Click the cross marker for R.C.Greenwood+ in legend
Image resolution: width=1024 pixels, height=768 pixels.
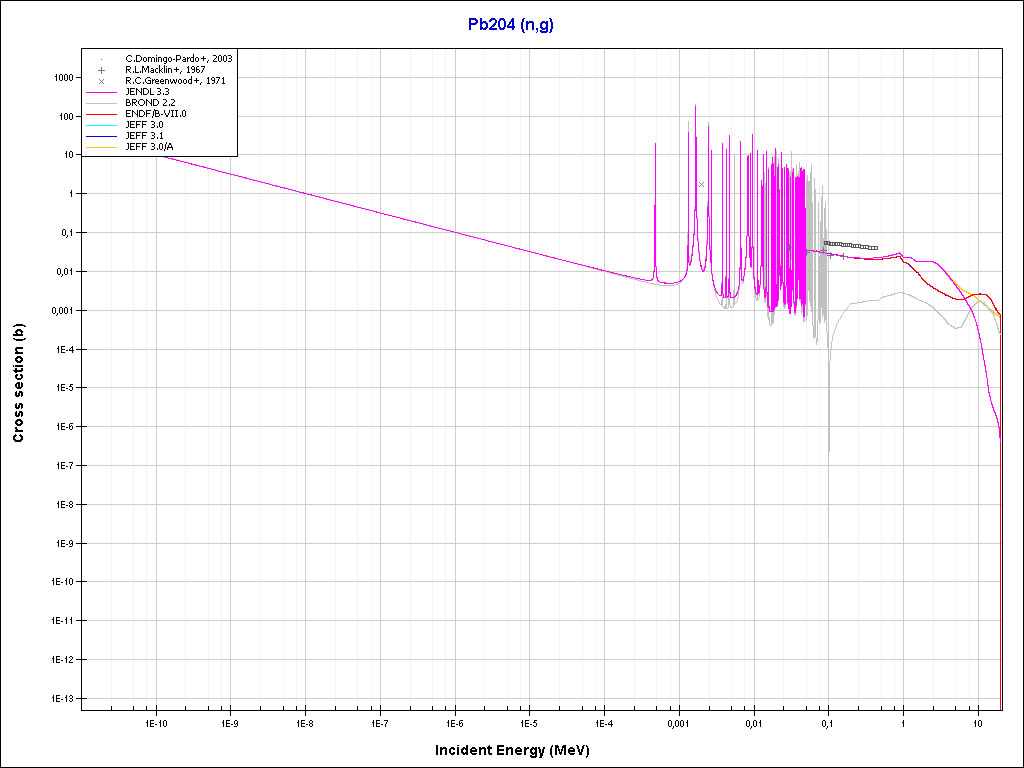coord(102,81)
